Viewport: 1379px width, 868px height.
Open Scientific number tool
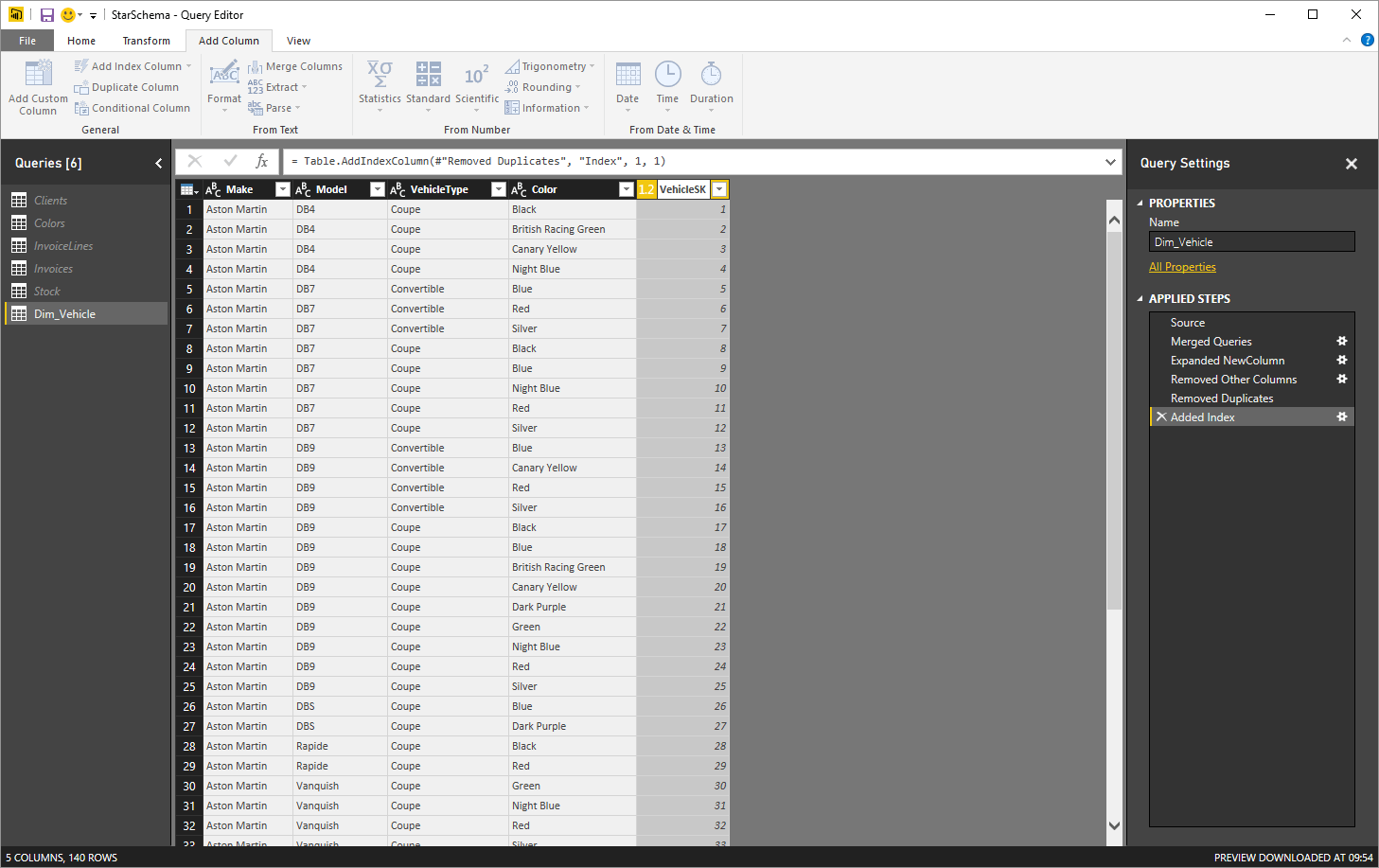click(x=477, y=85)
